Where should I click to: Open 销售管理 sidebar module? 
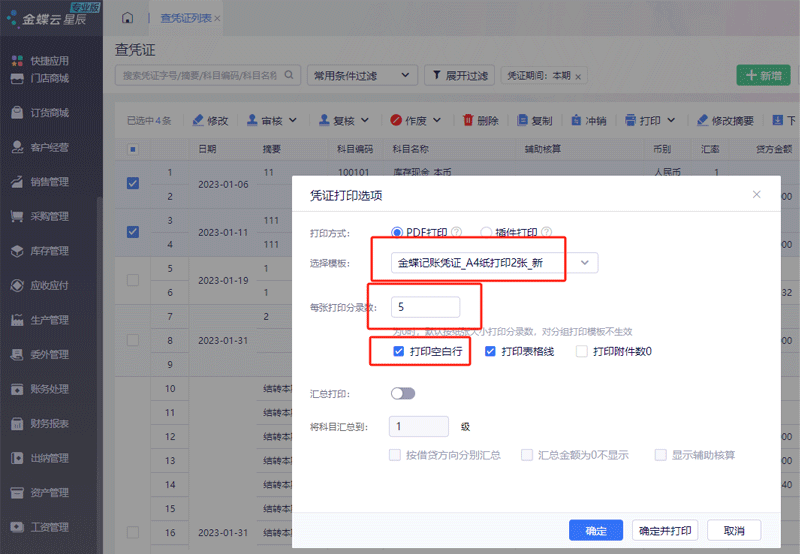pos(40,182)
